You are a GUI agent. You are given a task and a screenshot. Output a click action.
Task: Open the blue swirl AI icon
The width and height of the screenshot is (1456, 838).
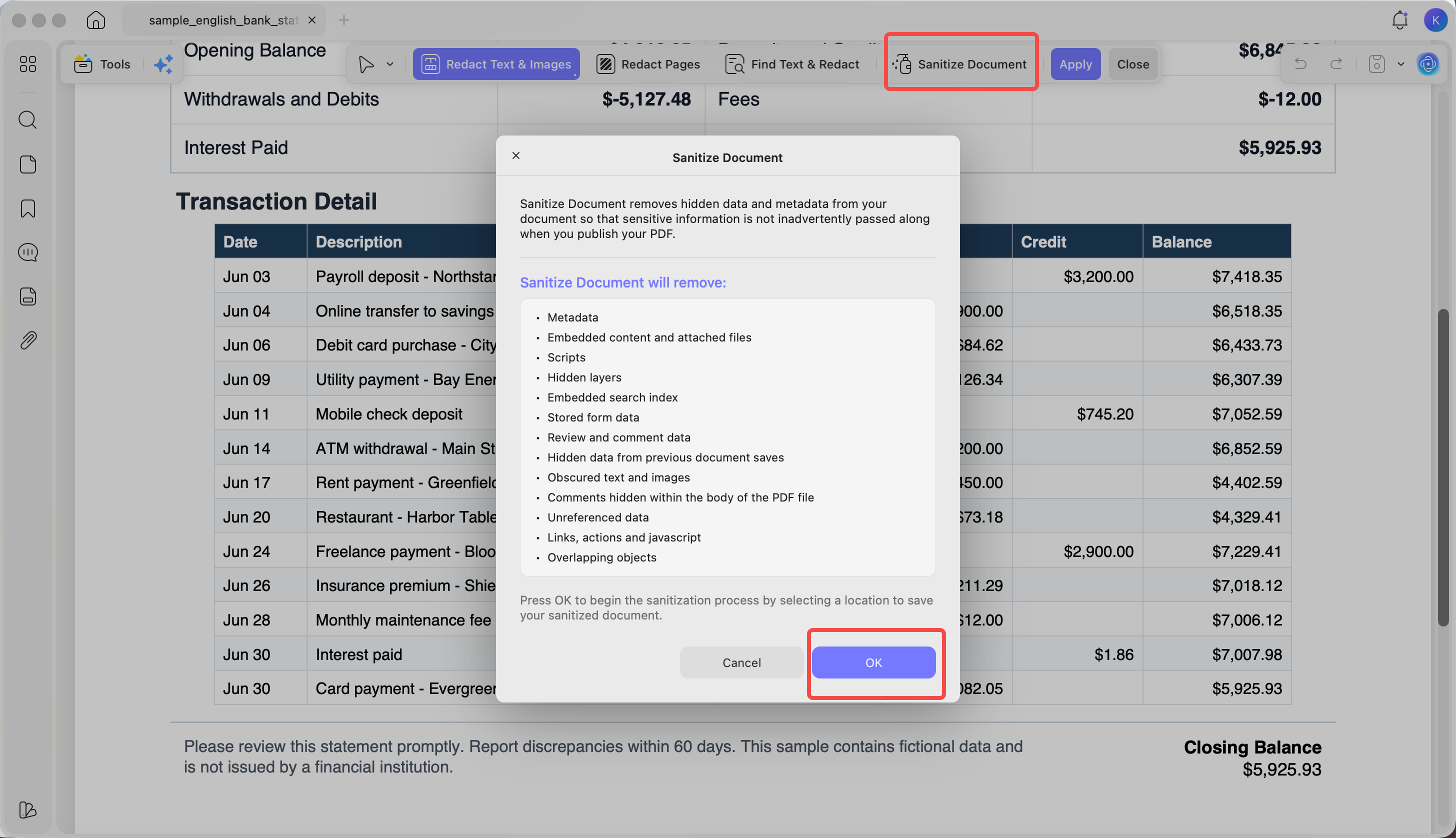point(1428,64)
